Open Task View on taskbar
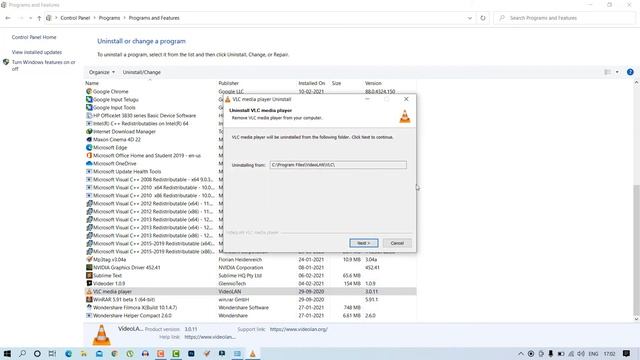The height and width of the screenshot is (360, 640). coord(52,353)
